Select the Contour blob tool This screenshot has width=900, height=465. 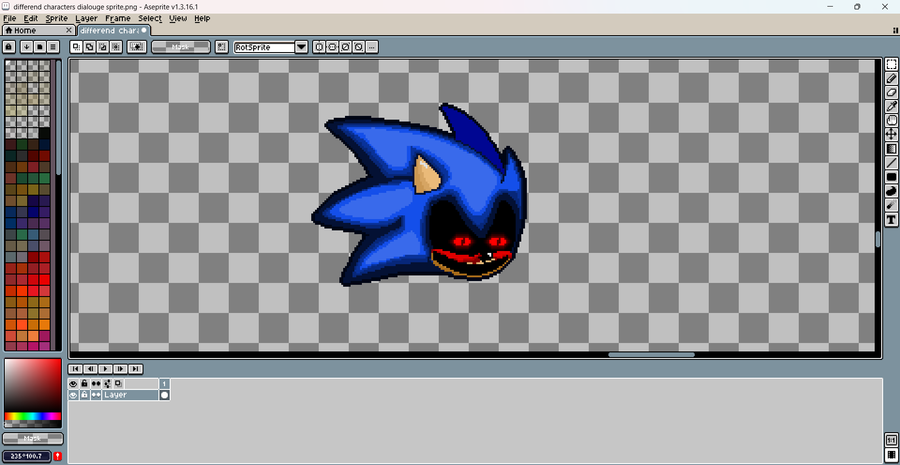pos(891,191)
